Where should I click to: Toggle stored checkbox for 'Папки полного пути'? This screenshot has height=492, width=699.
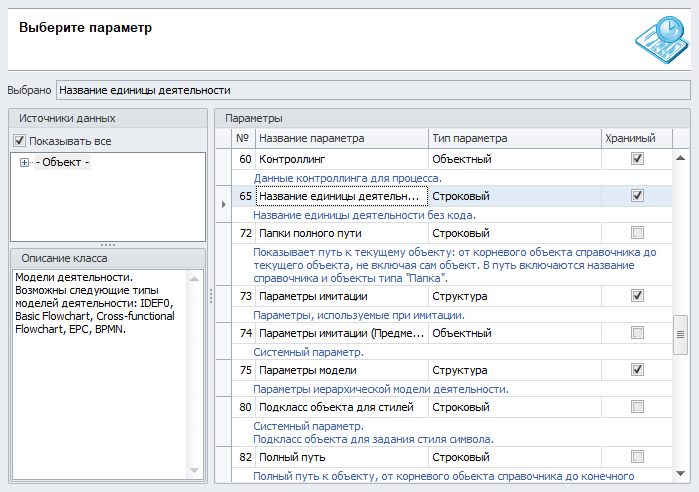coord(637,233)
